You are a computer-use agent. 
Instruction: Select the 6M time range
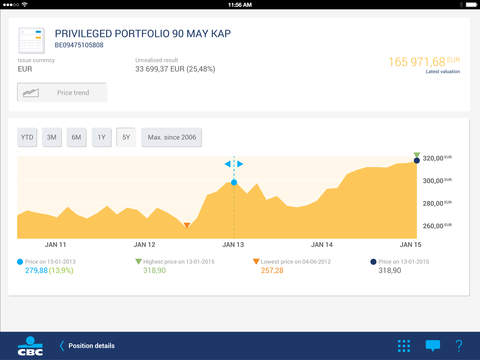76,137
